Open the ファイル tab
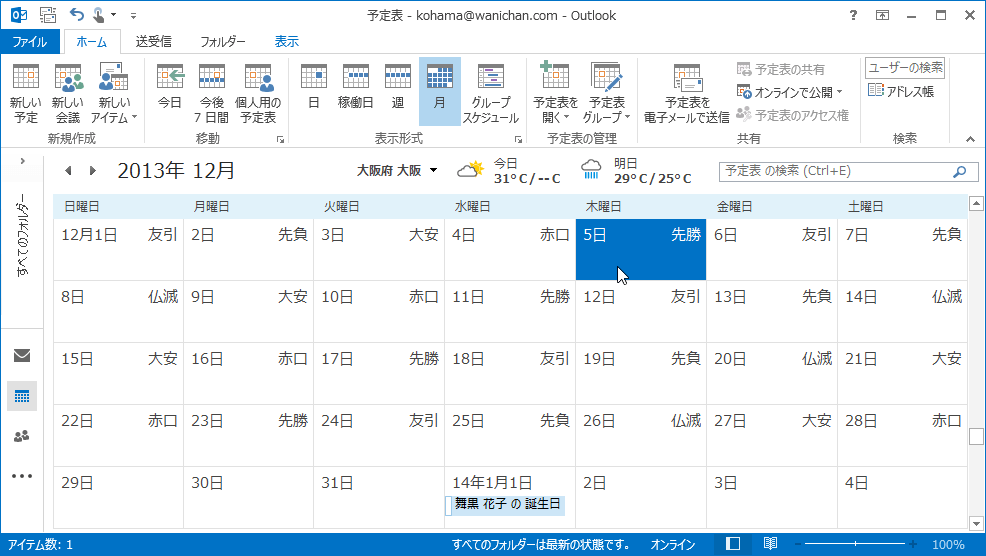This screenshot has height=556, width=986. tap(30, 42)
